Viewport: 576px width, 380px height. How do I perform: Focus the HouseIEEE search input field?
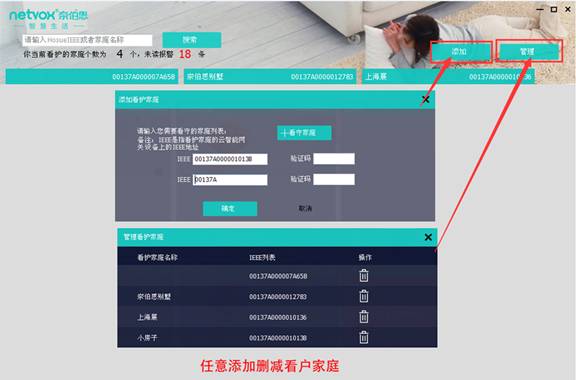pyautogui.click(x=87, y=40)
